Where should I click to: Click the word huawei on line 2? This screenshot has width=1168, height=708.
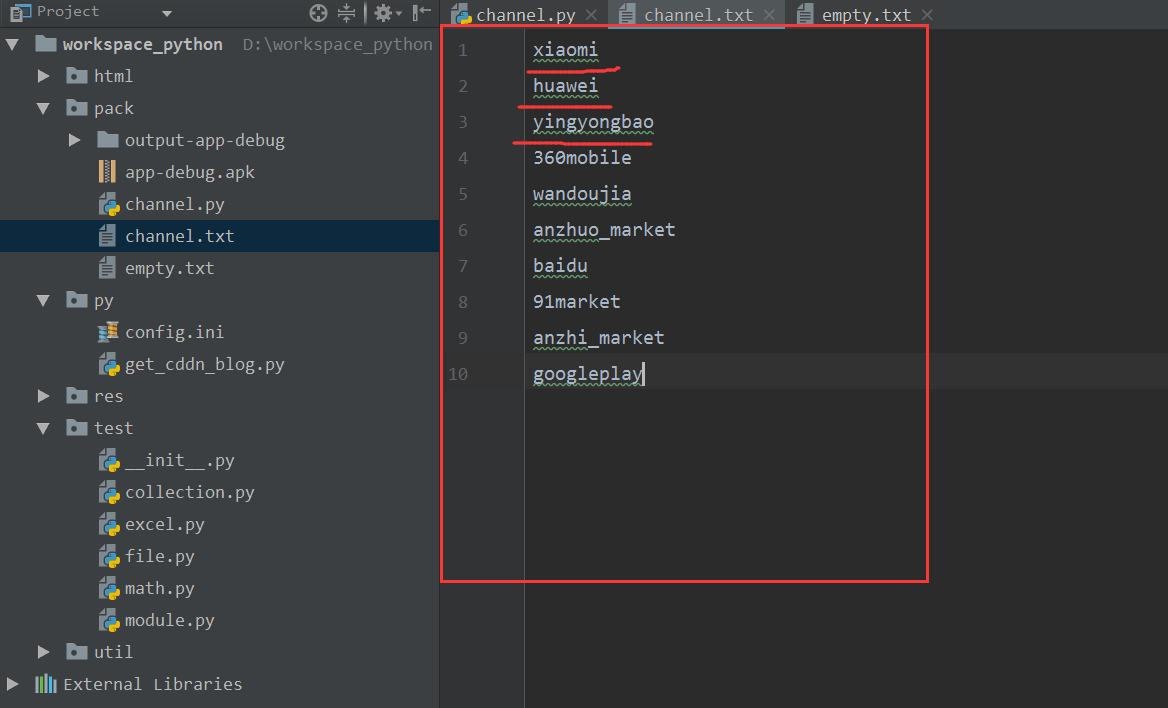pos(565,86)
